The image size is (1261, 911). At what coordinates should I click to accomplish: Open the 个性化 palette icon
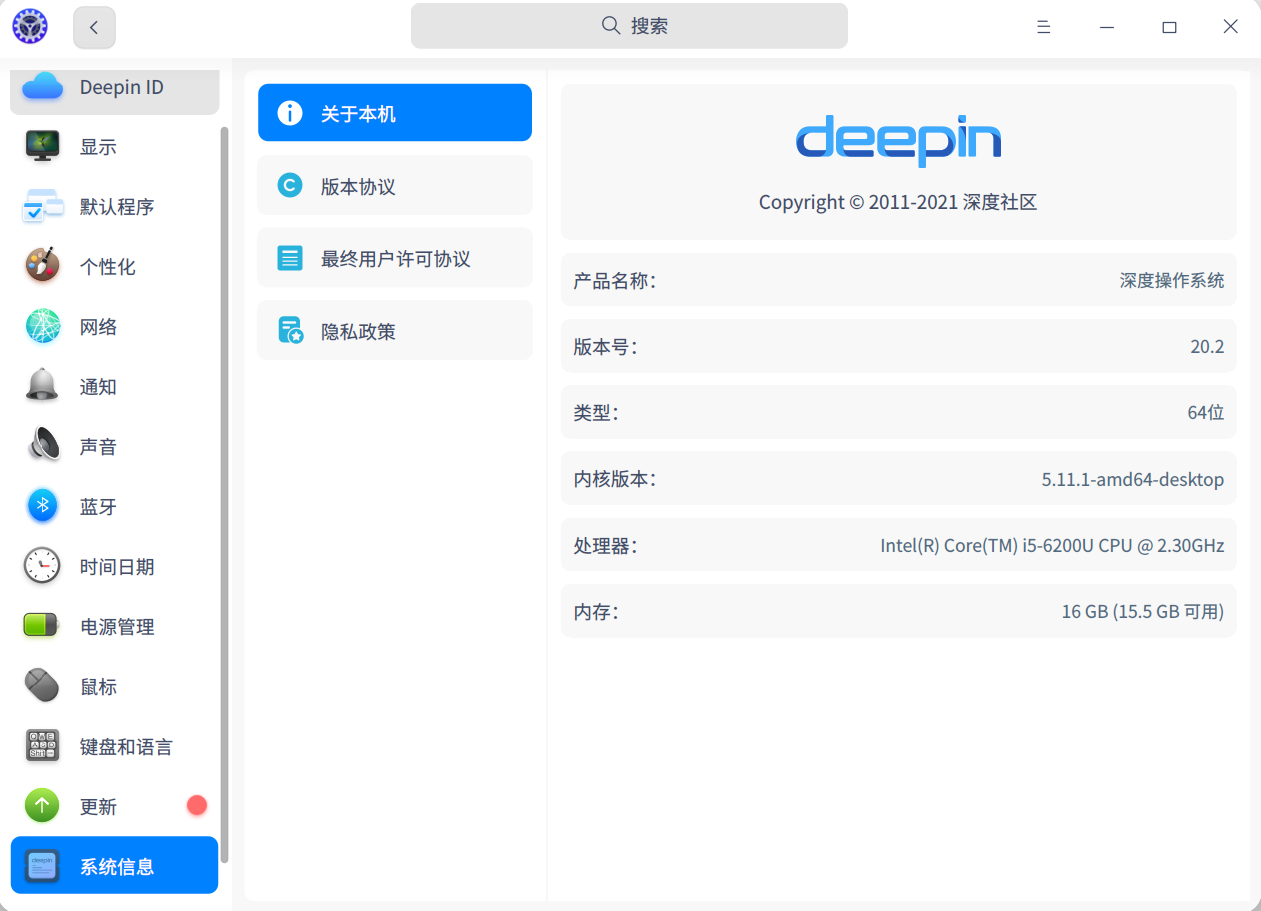point(43,266)
